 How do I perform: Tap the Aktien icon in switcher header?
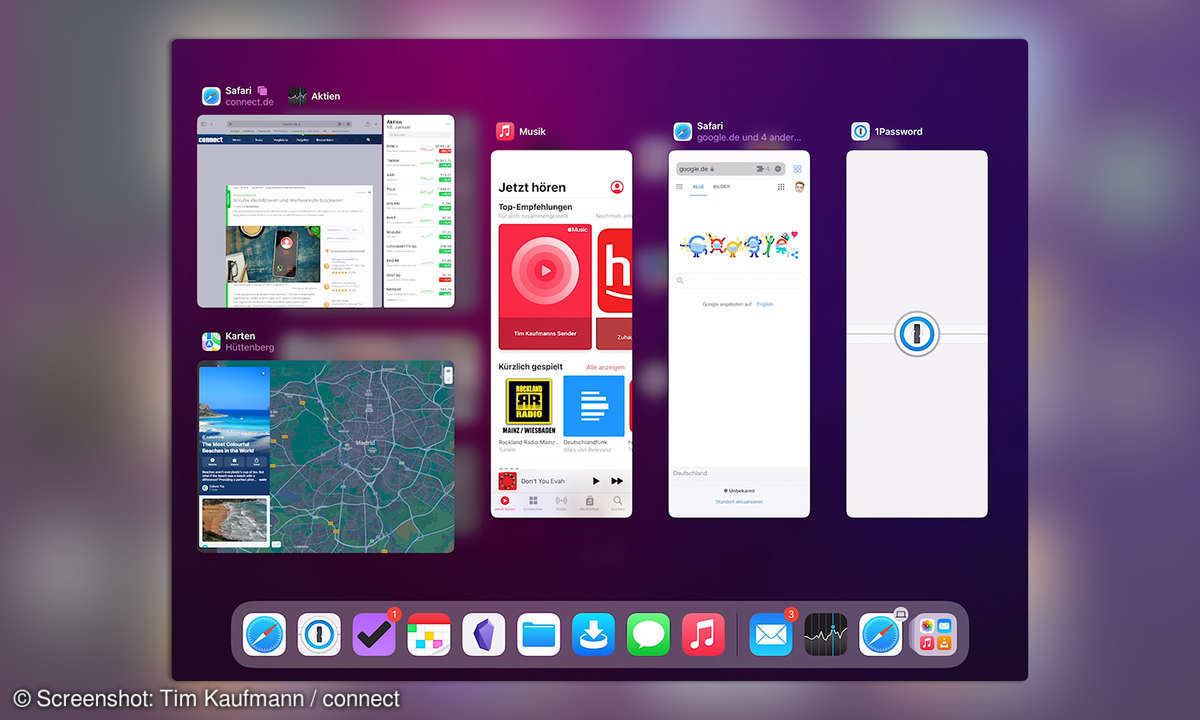click(297, 96)
